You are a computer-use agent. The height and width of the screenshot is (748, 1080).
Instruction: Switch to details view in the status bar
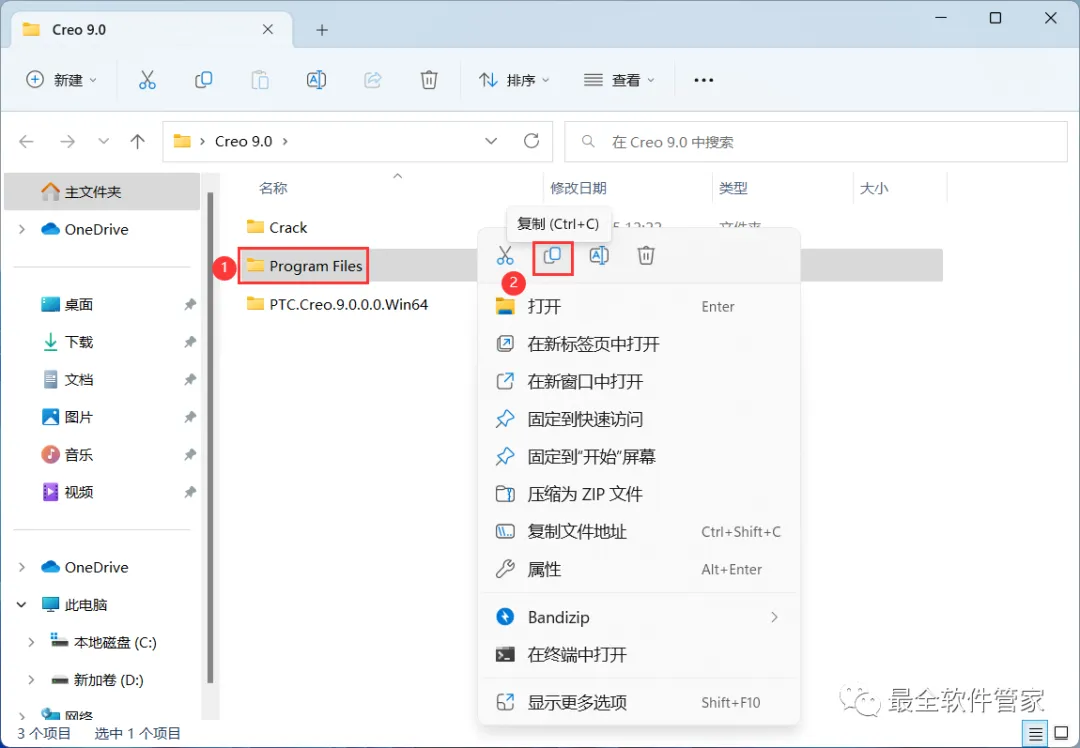point(1035,734)
